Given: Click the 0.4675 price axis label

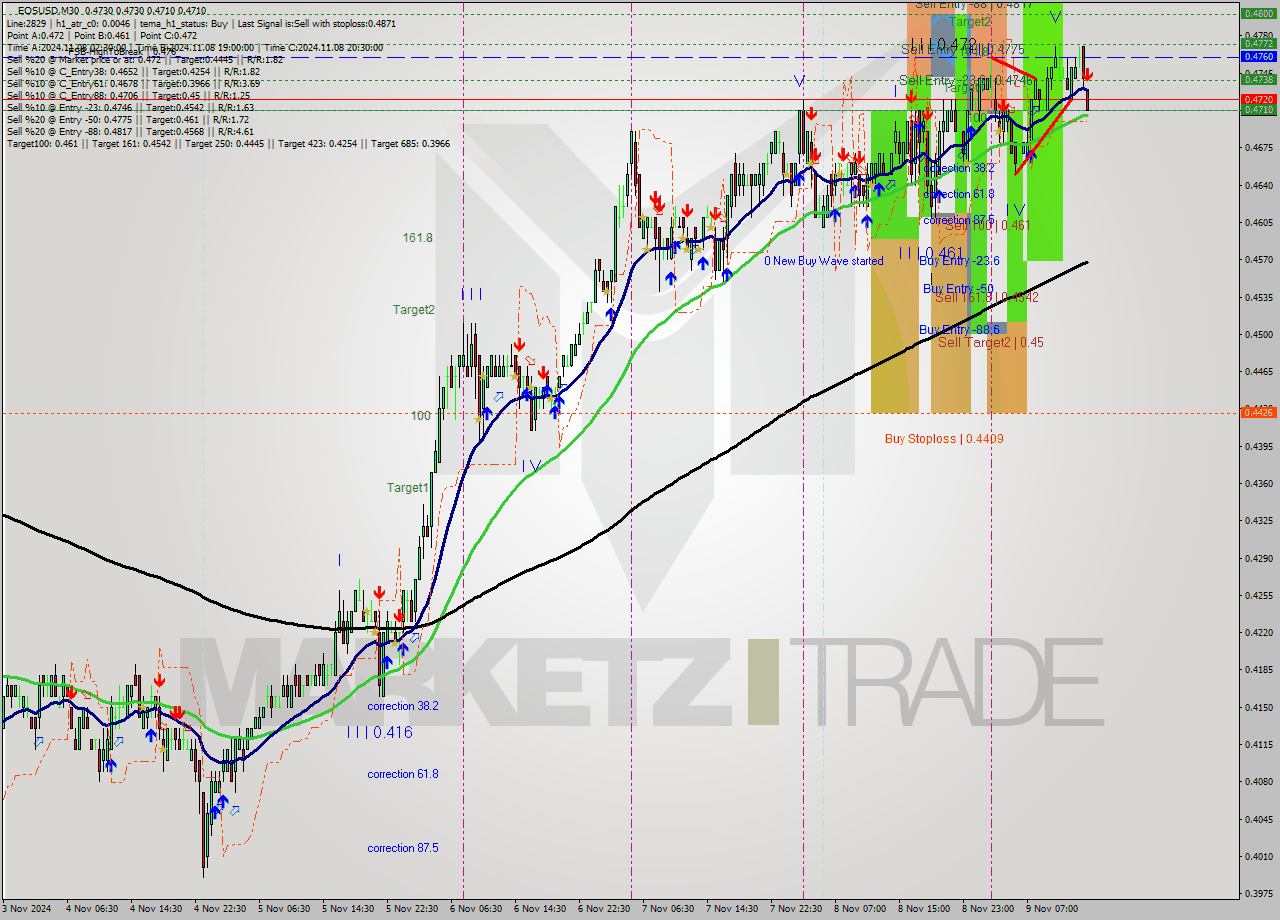Looking at the screenshot, I should coord(1257,147).
